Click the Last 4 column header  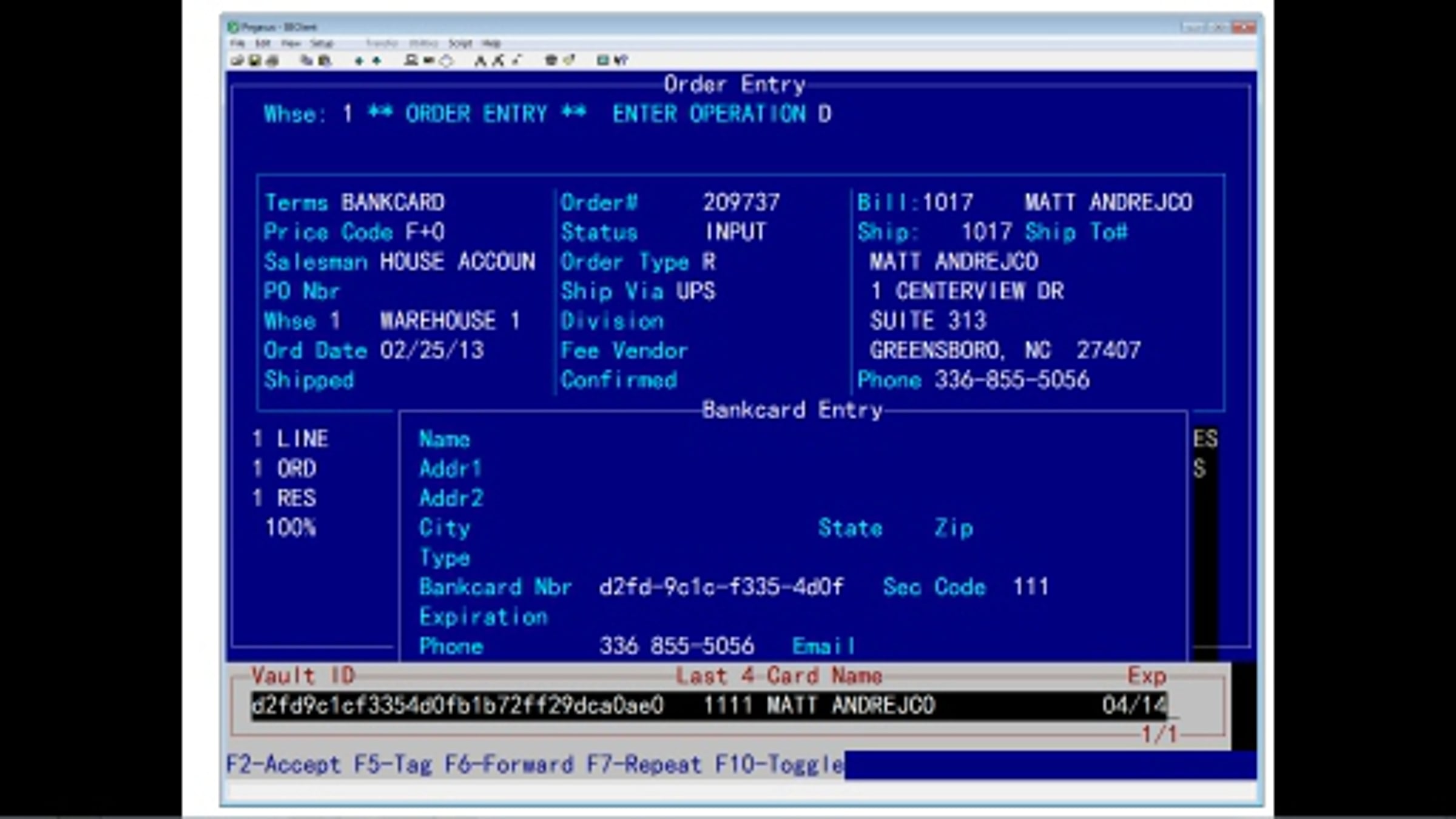tap(715, 676)
